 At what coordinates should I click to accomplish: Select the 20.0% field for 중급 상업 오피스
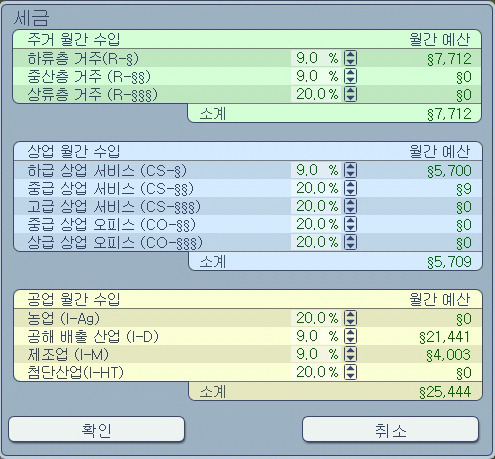317,224
